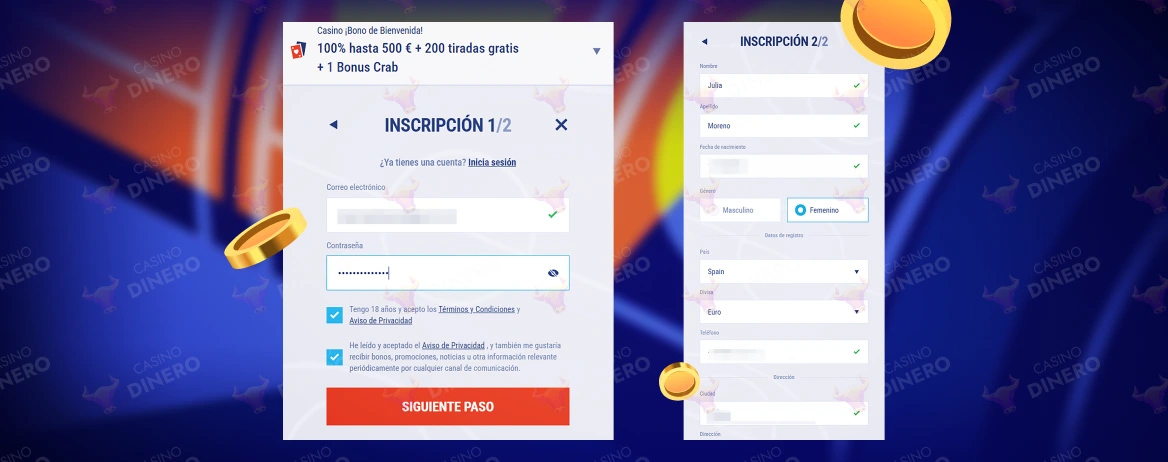Open the País dropdown showing Spain
1168x462 pixels.
(783, 271)
